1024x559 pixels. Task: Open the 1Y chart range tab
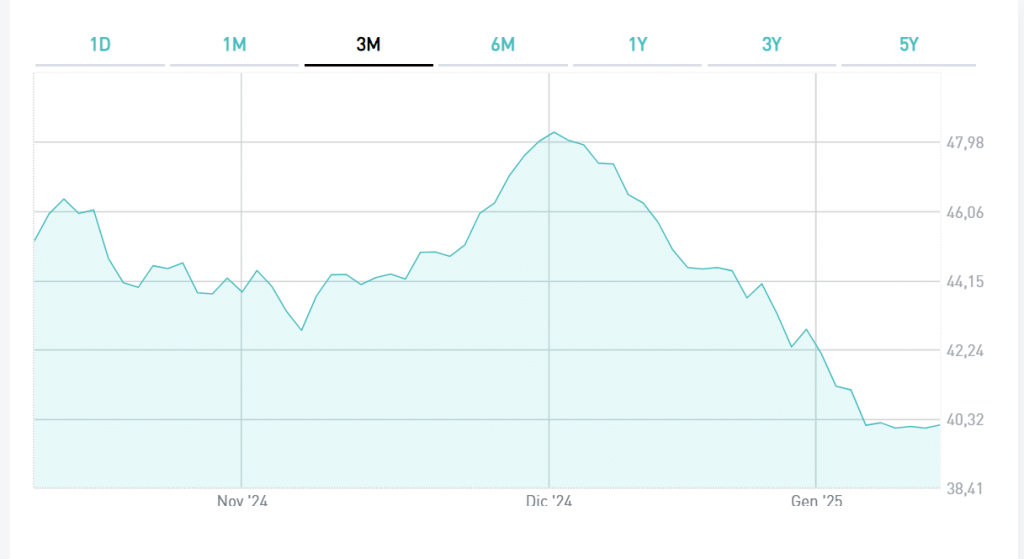point(637,44)
